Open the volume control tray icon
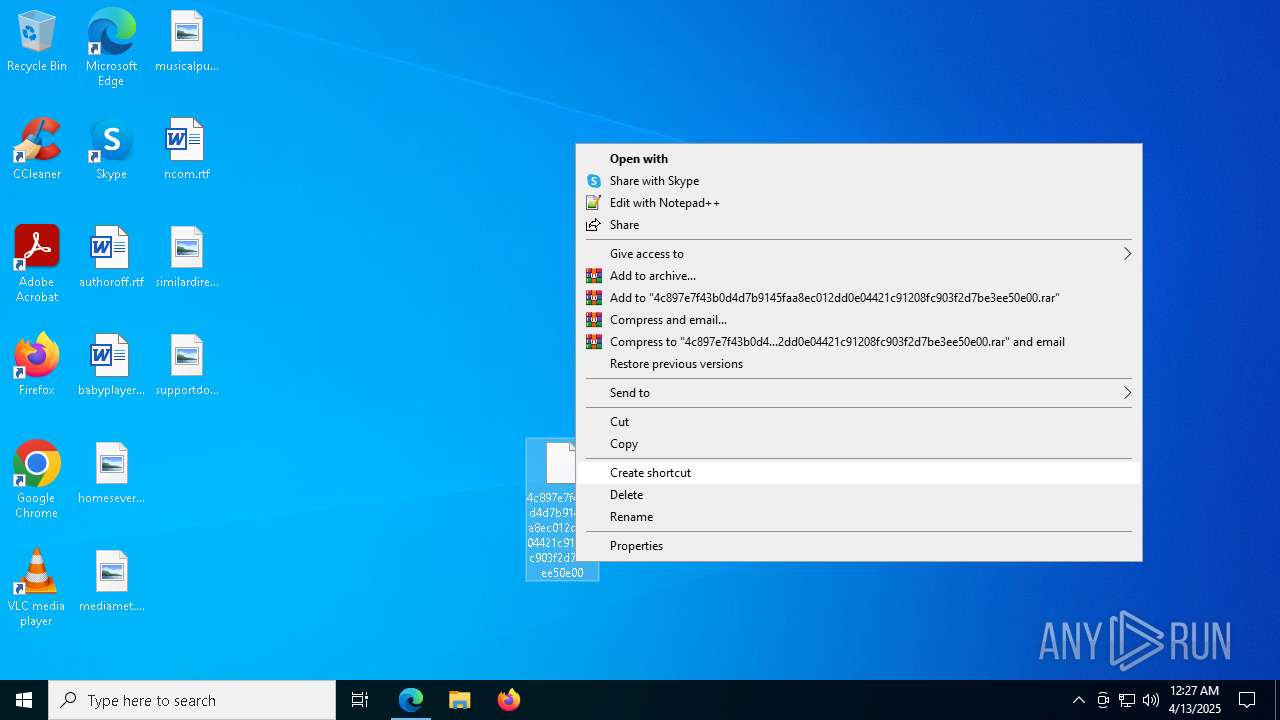The height and width of the screenshot is (720, 1280). point(1151,700)
